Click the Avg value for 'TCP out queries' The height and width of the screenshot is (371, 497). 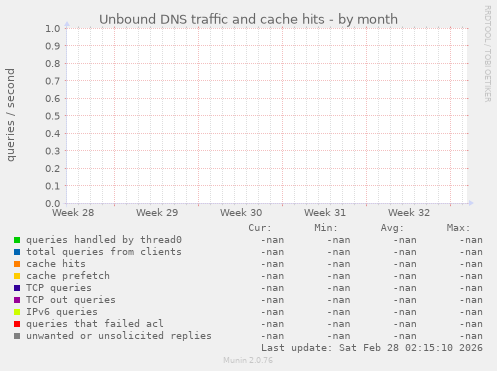405,300
